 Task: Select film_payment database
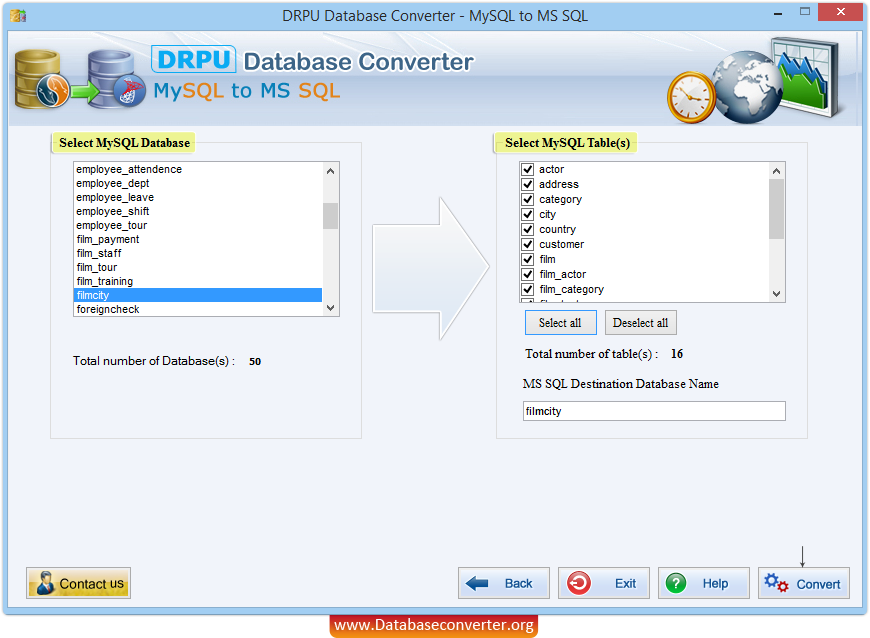pyautogui.click(x=198, y=239)
